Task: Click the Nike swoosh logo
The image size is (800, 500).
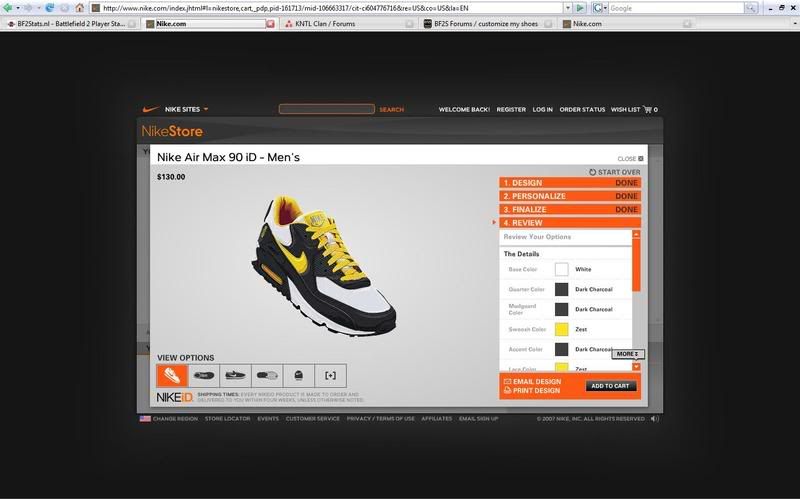Action: pyautogui.click(x=151, y=109)
